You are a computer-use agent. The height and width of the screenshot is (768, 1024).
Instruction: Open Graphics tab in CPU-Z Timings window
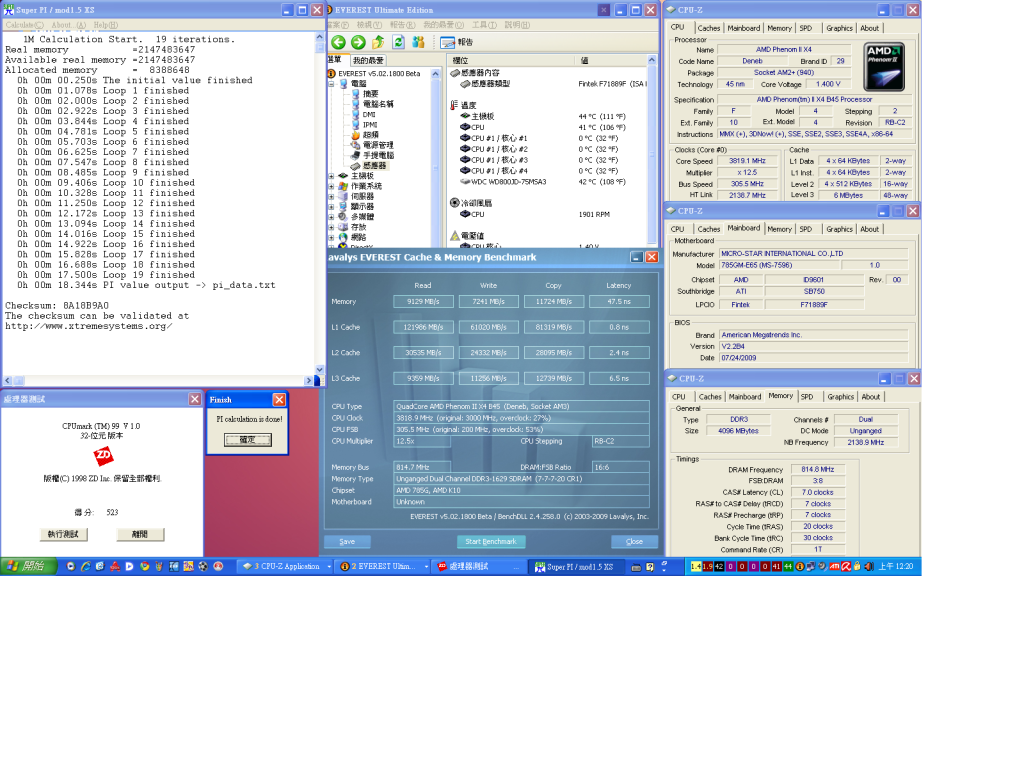click(x=840, y=396)
